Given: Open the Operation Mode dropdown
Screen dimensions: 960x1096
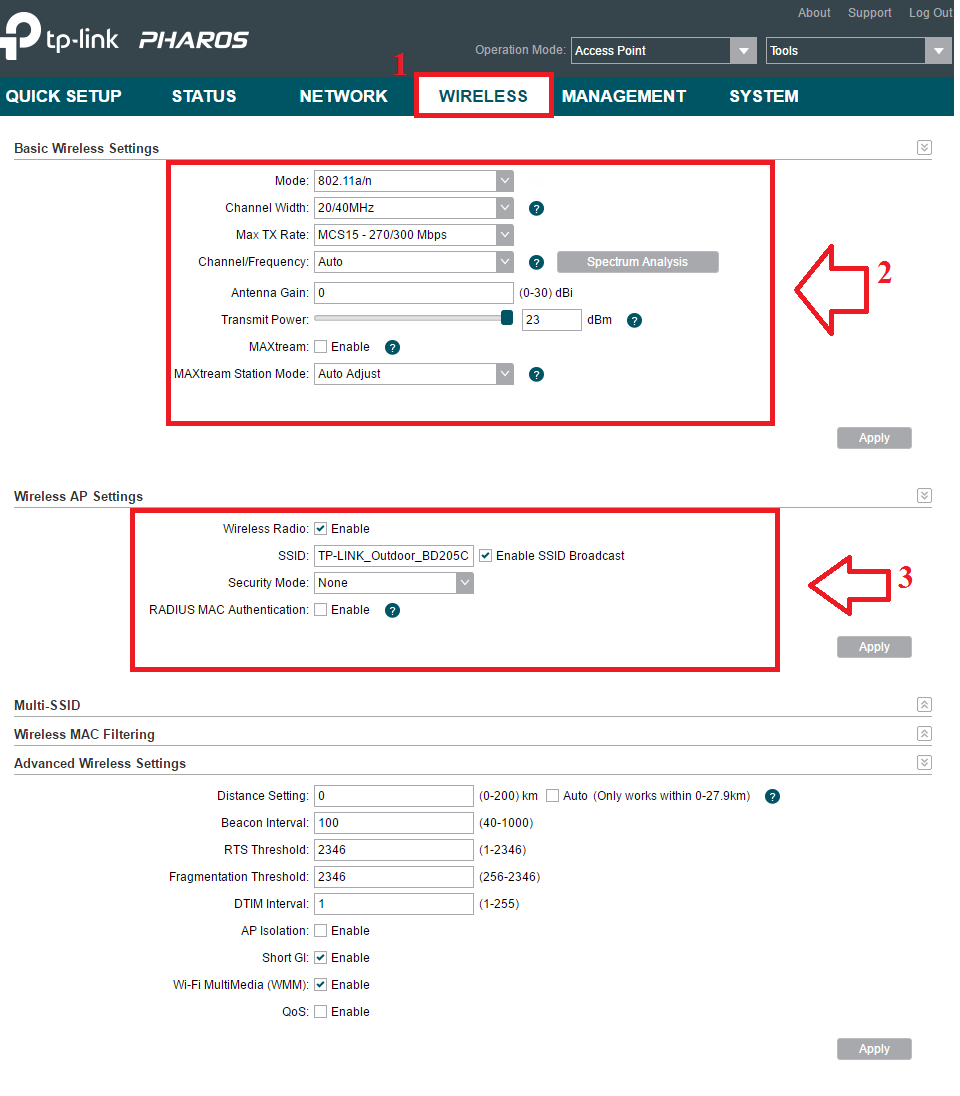Looking at the screenshot, I should pyautogui.click(x=664, y=51).
